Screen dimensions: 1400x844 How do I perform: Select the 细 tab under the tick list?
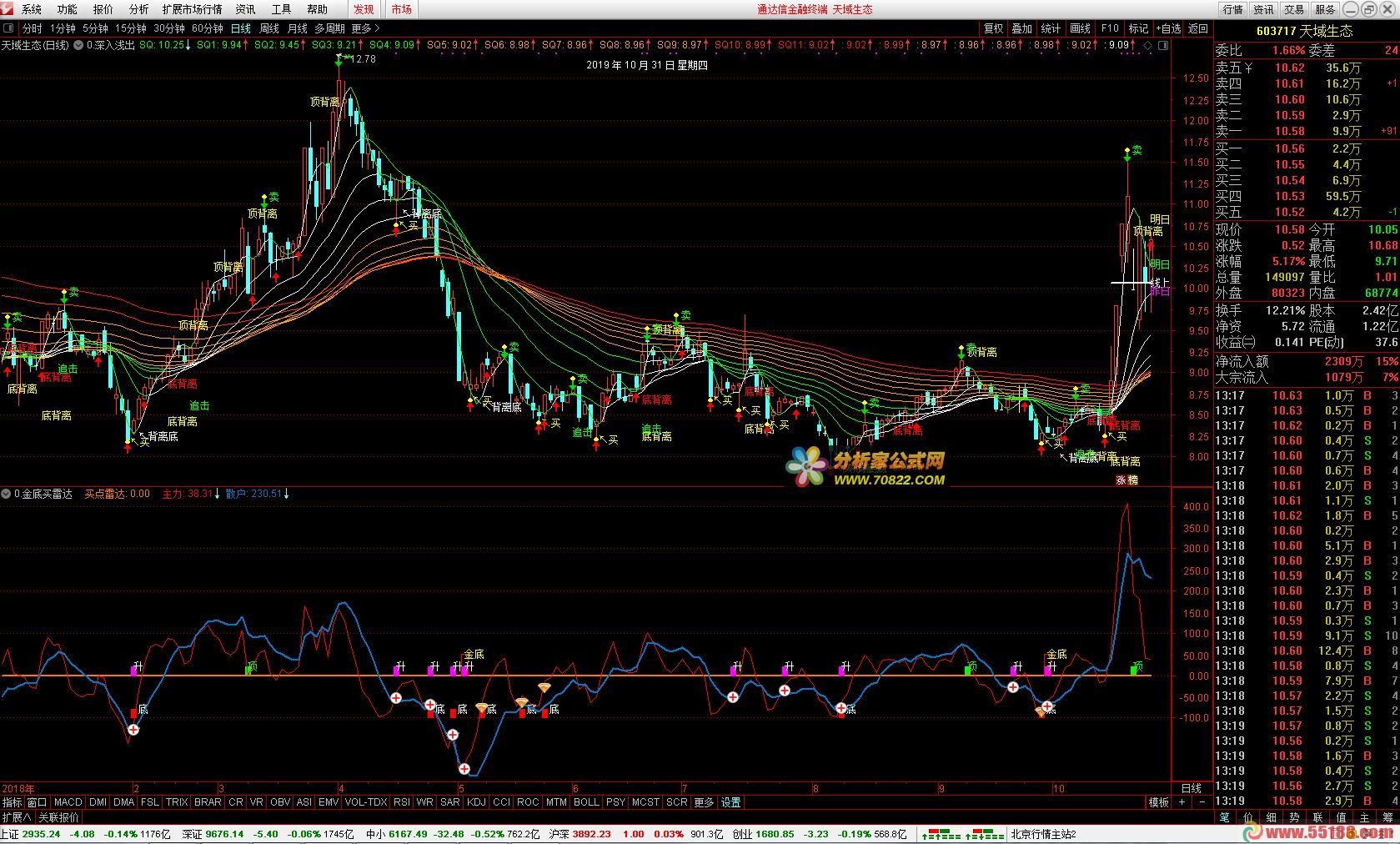(1271, 817)
